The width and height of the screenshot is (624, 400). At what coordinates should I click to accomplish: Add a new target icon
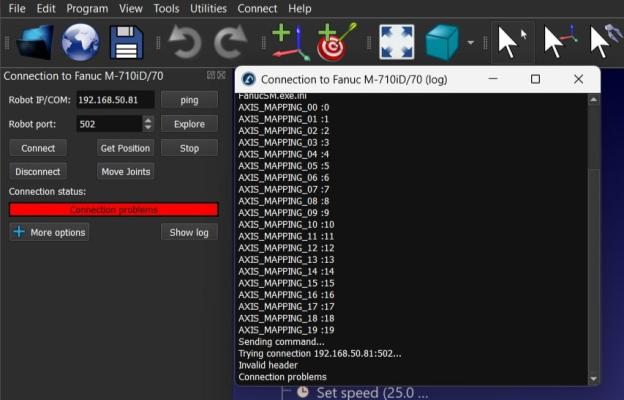[x=337, y=43]
